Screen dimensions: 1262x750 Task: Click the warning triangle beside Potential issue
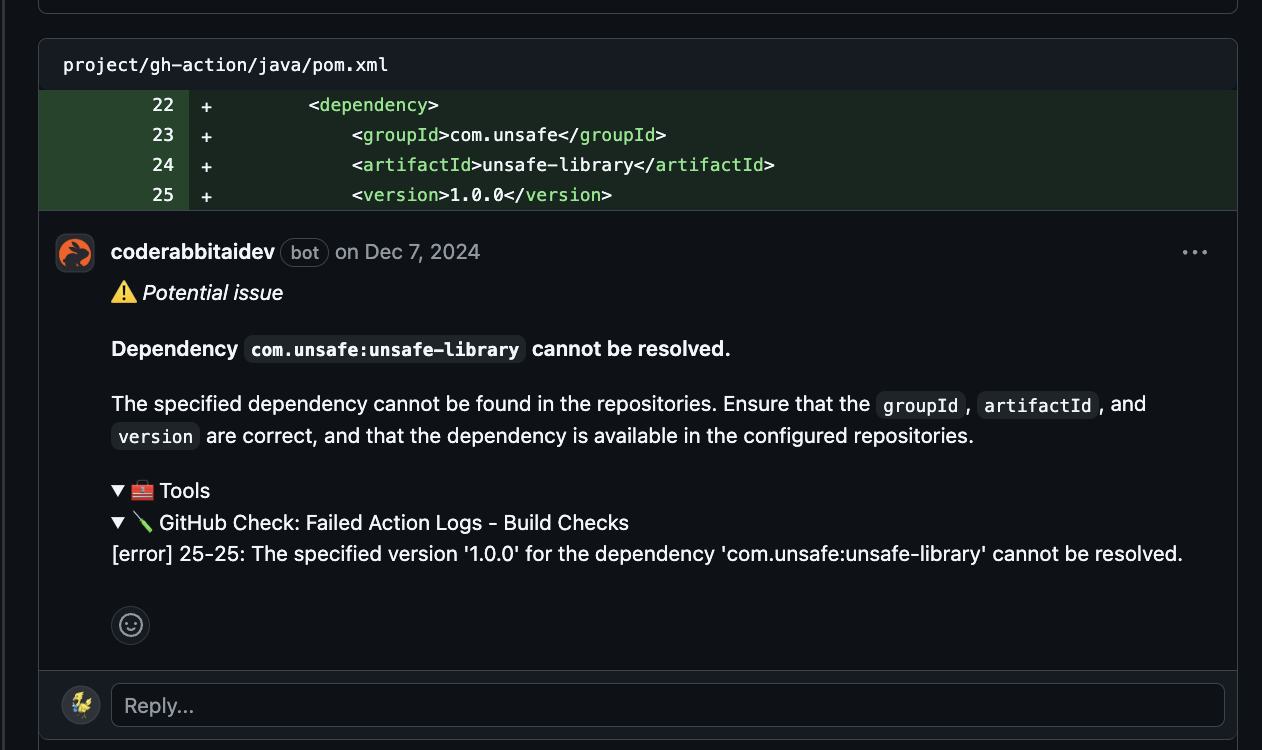point(122,291)
